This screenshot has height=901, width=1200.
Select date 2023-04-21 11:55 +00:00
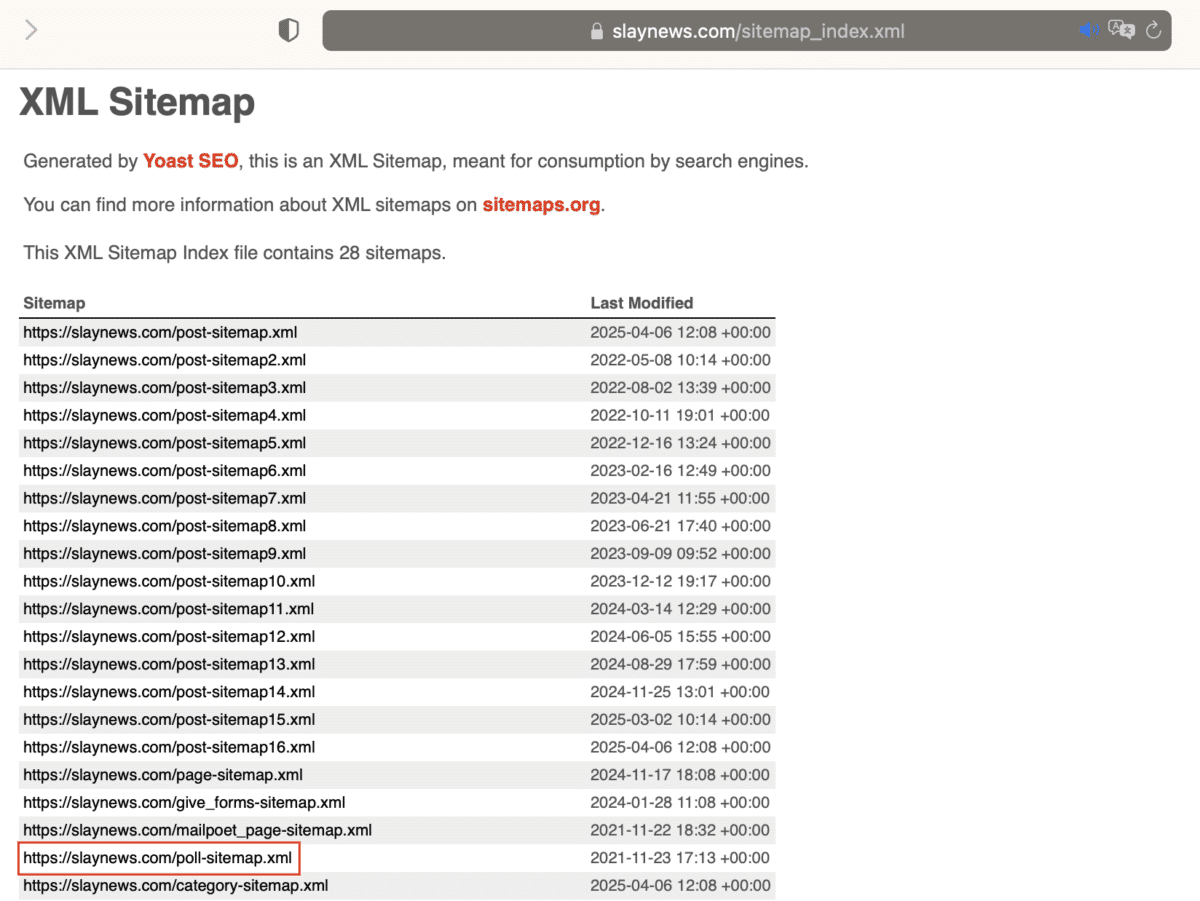click(x=681, y=498)
